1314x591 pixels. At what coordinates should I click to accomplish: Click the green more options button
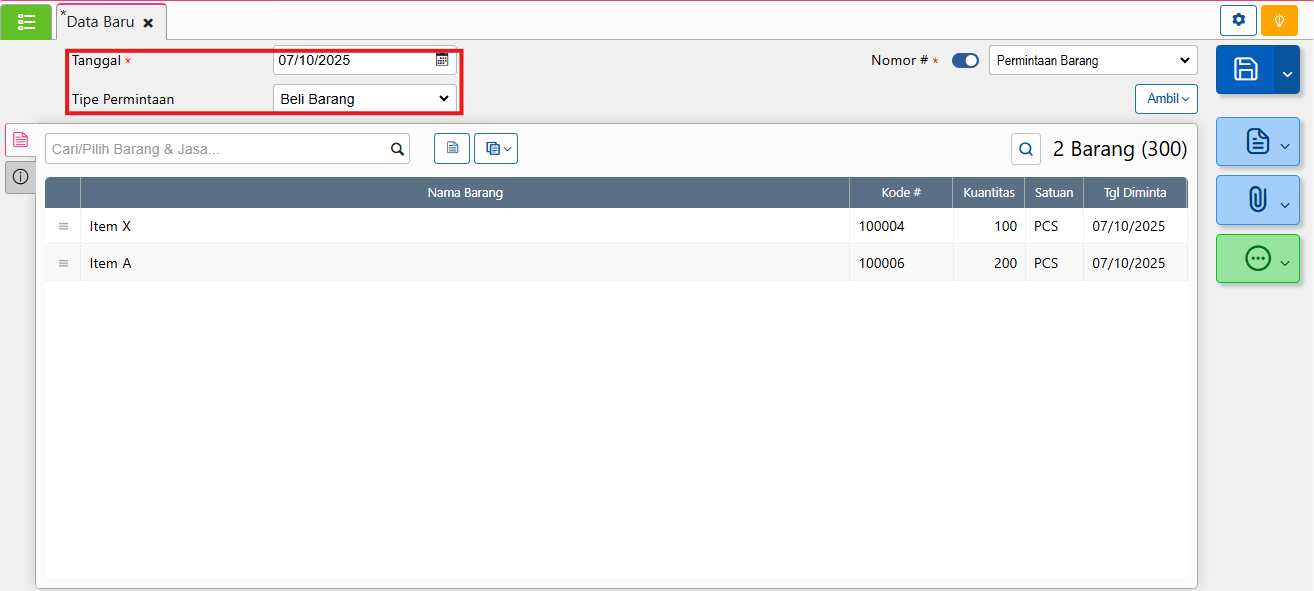tap(1257, 258)
